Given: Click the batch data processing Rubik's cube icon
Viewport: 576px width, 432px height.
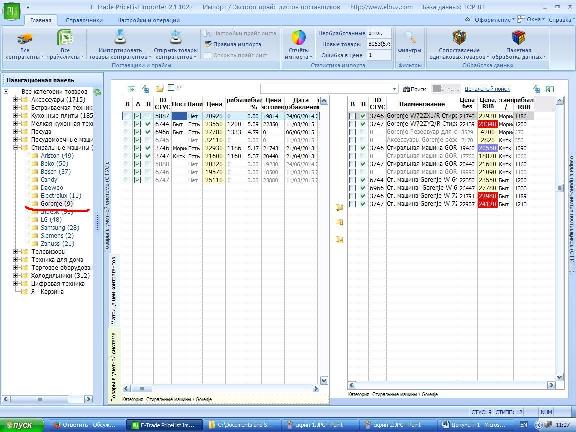Looking at the screenshot, I should point(518,37).
